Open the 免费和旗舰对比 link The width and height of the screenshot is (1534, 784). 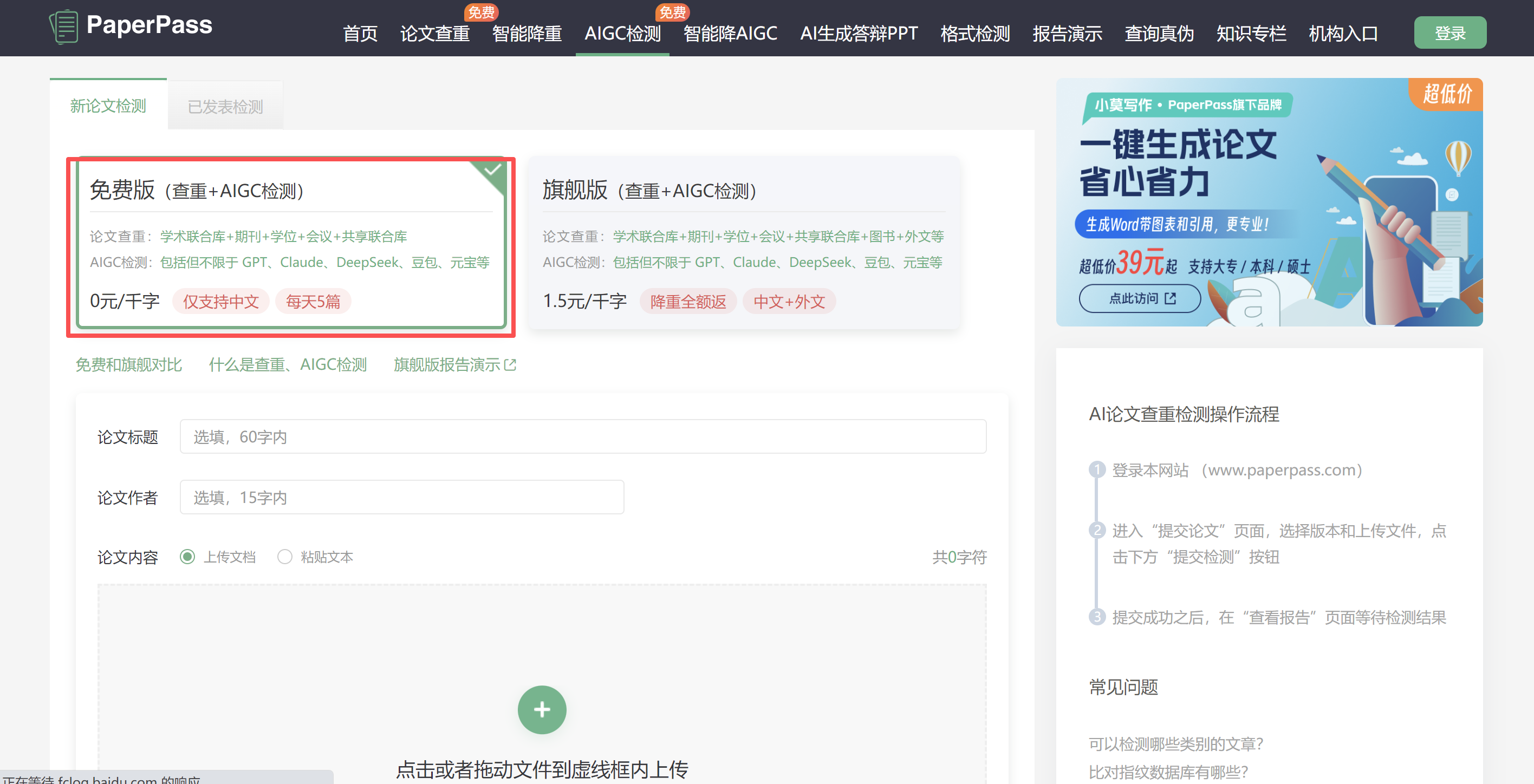coord(128,365)
